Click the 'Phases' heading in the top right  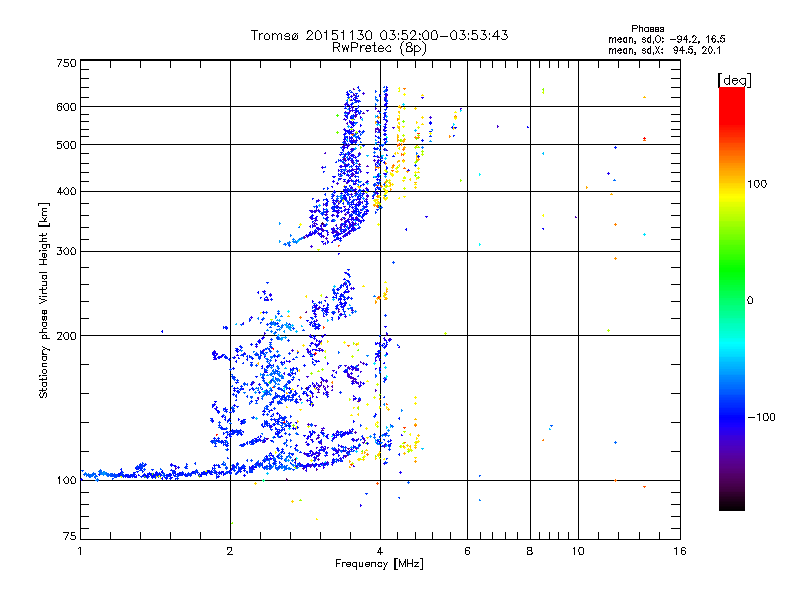[647, 29]
